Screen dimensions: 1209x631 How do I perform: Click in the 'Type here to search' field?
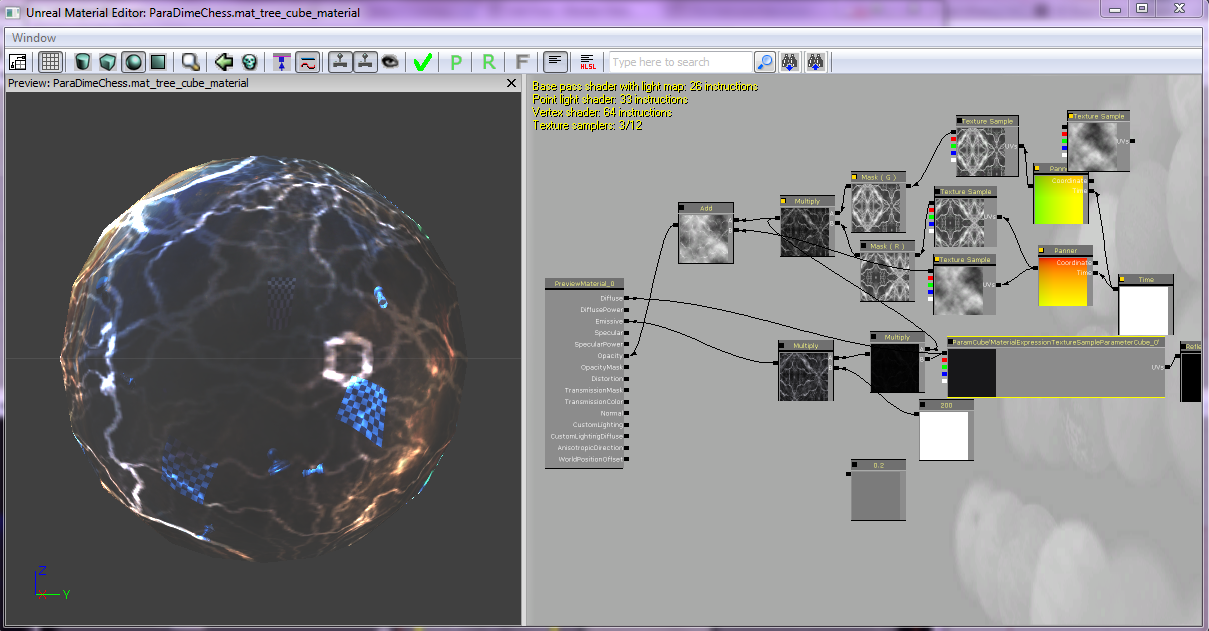680,62
